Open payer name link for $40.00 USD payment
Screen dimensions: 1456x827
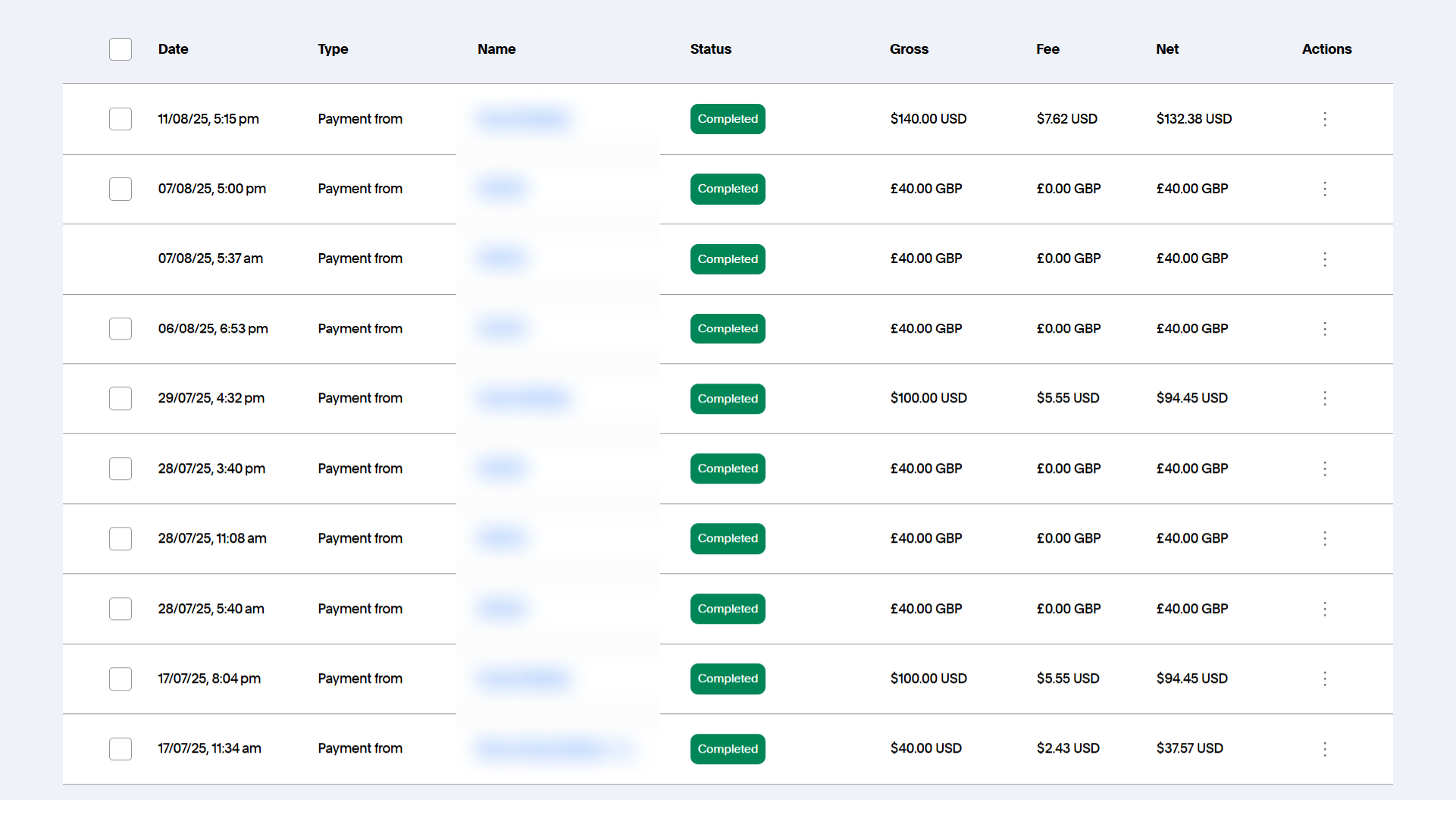click(553, 749)
